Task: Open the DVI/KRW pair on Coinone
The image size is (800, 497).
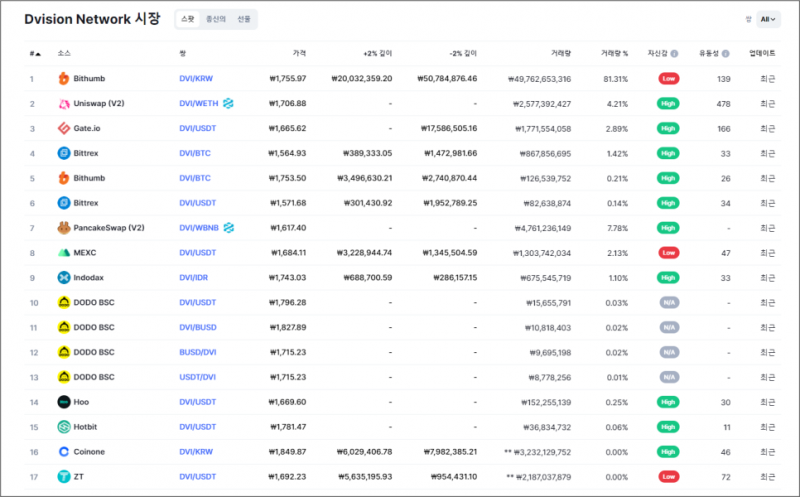Action: pyautogui.click(x=196, y=452)
